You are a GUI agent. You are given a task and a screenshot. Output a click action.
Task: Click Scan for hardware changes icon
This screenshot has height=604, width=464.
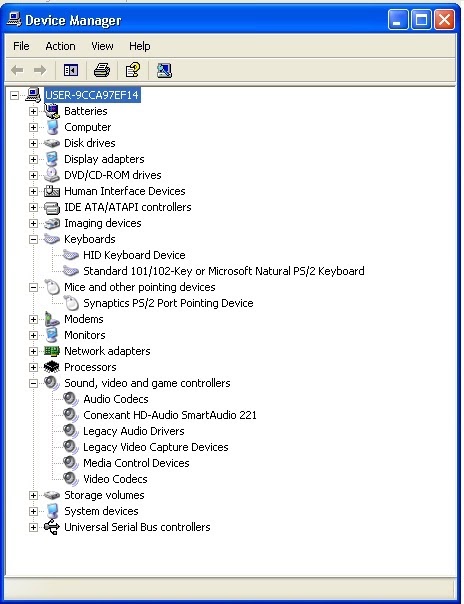164,70
